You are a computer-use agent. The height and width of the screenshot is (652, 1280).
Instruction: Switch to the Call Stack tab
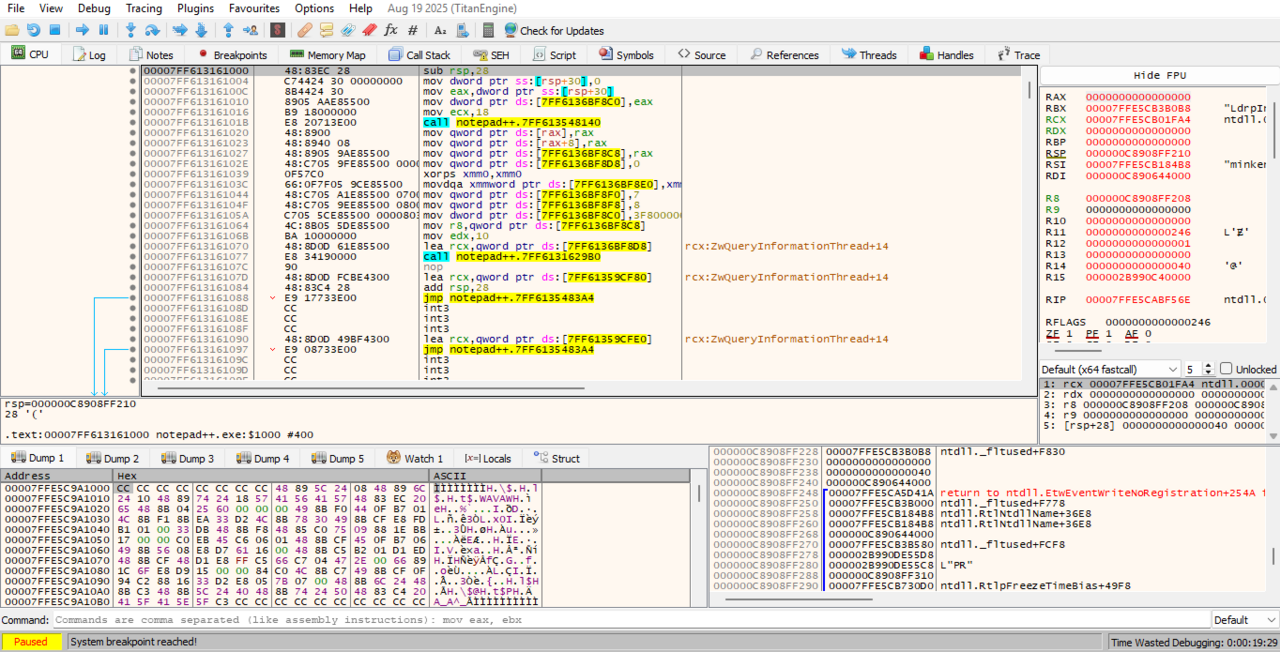tap(419, 55)
